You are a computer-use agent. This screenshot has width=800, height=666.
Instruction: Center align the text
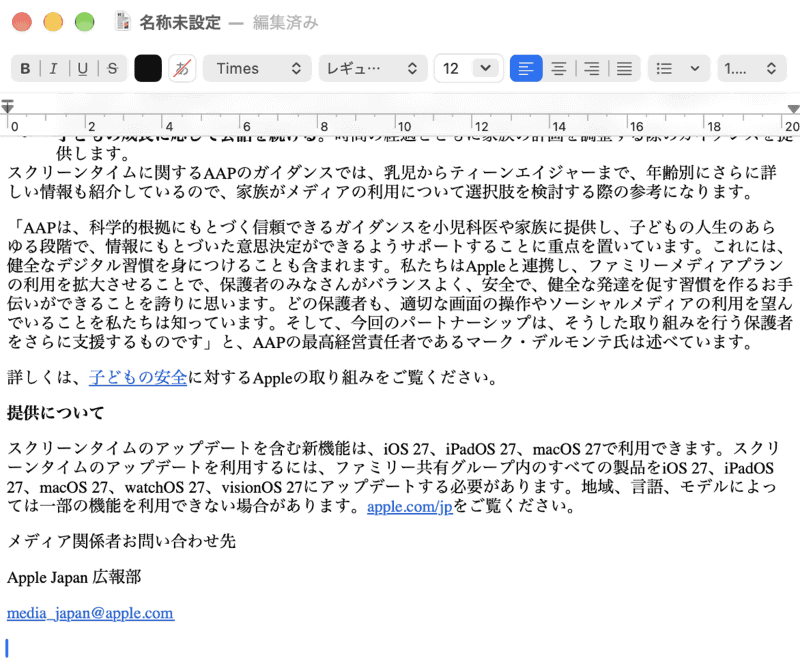coord(559,68)
